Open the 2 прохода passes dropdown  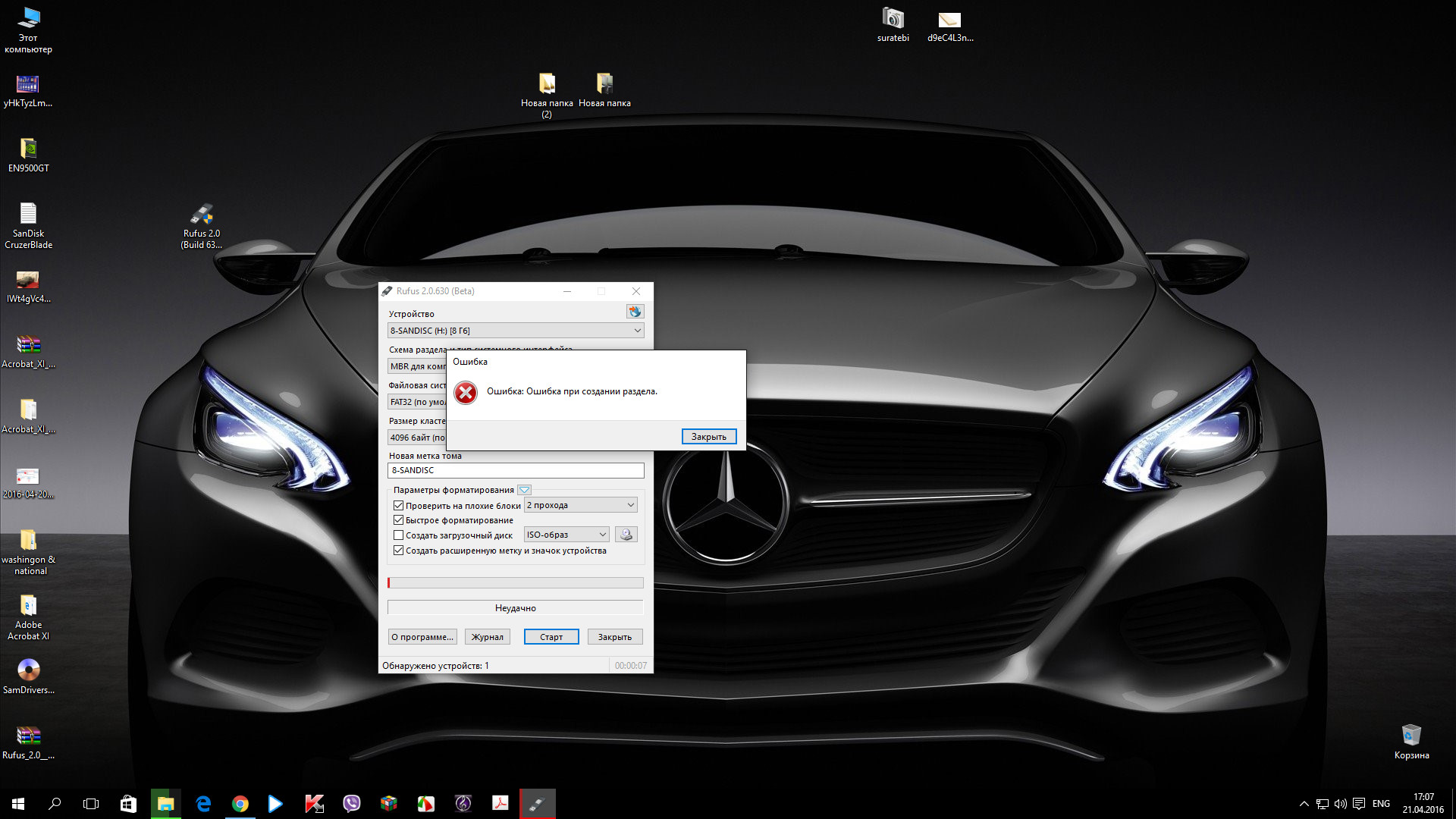581,505
